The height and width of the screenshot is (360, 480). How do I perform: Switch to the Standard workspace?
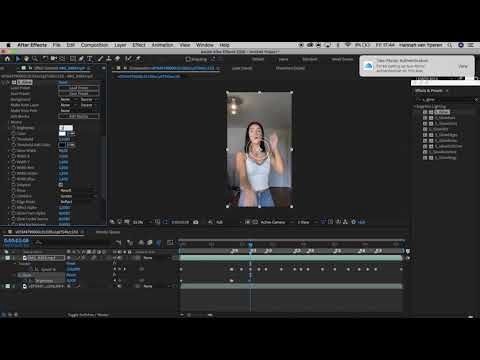click(x=310, y=59)
